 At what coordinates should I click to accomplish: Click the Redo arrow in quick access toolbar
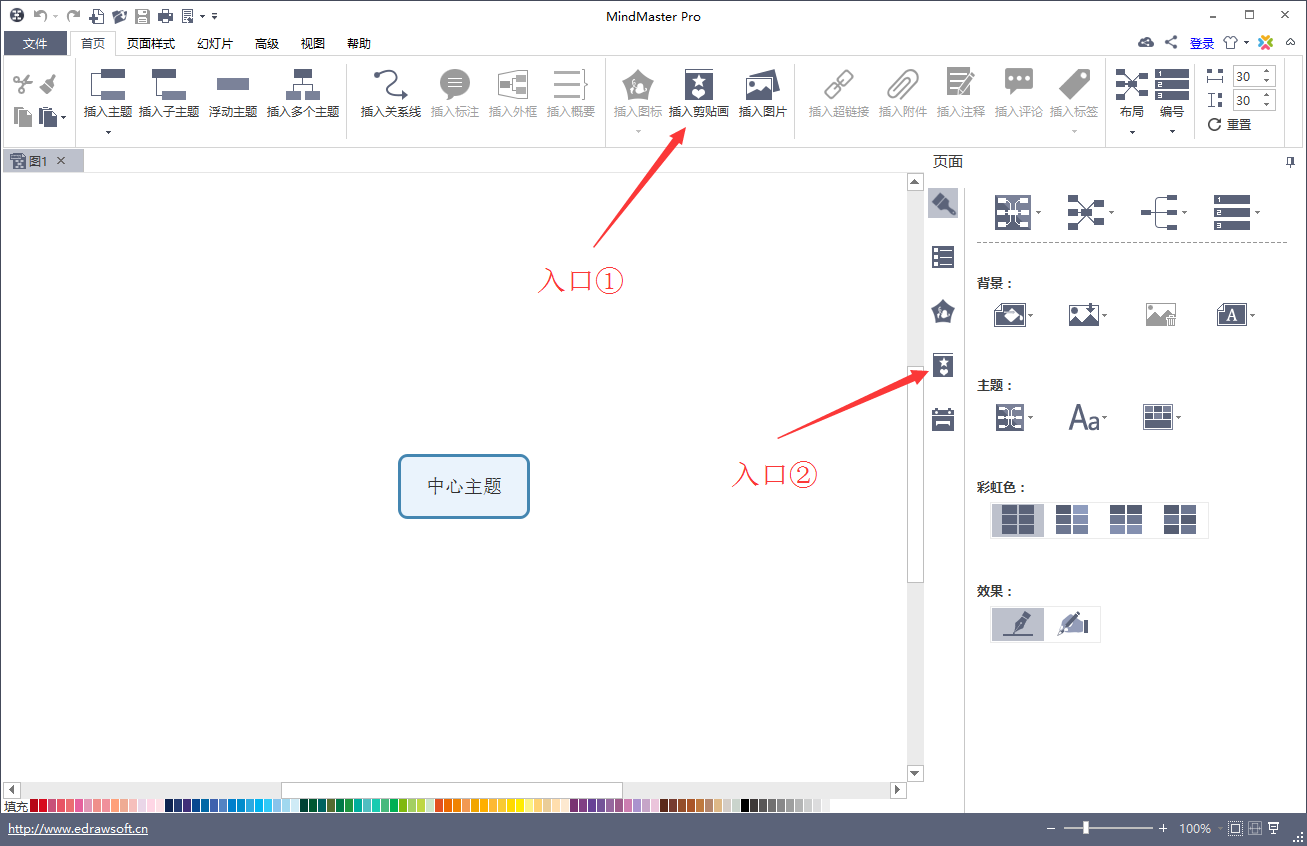pyautogui.click(x=73, y=16)
